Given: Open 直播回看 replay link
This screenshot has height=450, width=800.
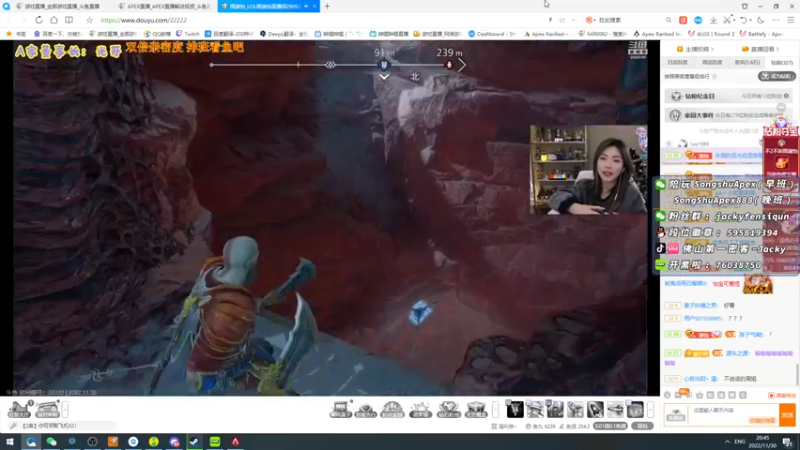Looking at the screenshot, I should point(760,49).
